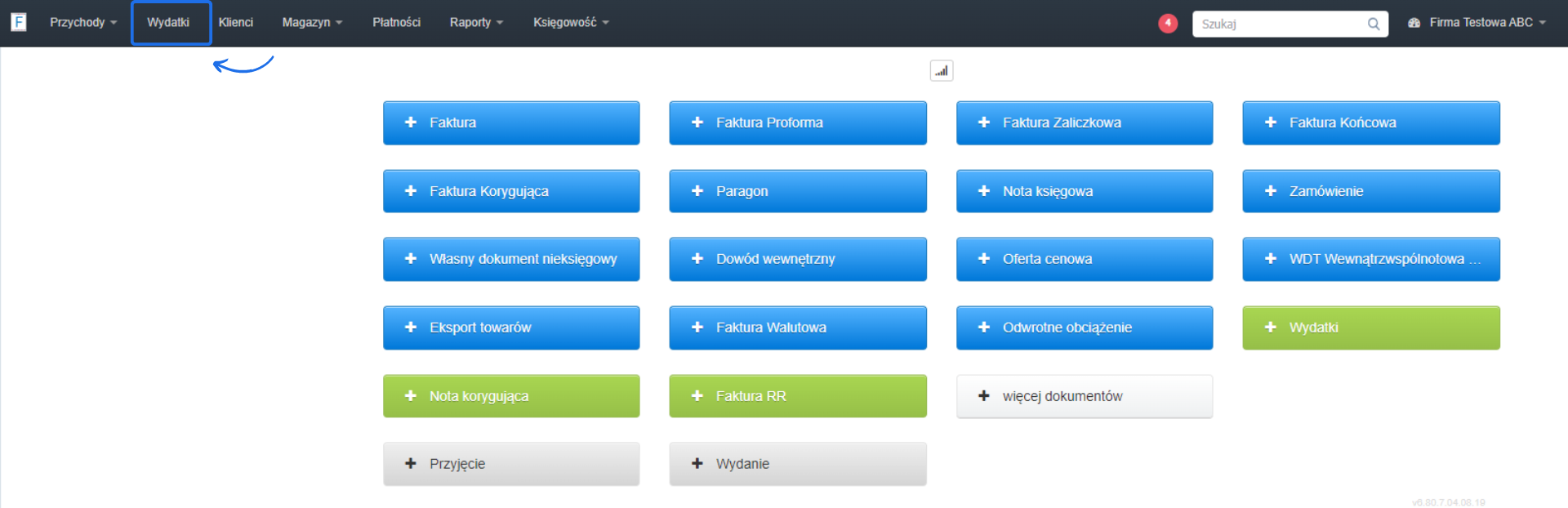Add a Faktura Korygująca
This screenshot has height=508, width=1568.
(x=511, y=191)
